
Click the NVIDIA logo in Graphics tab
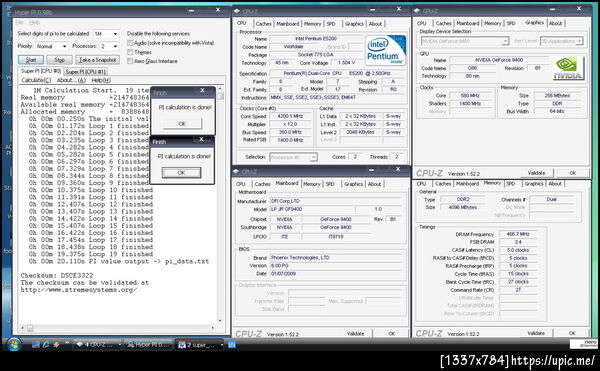pos(568,68)
